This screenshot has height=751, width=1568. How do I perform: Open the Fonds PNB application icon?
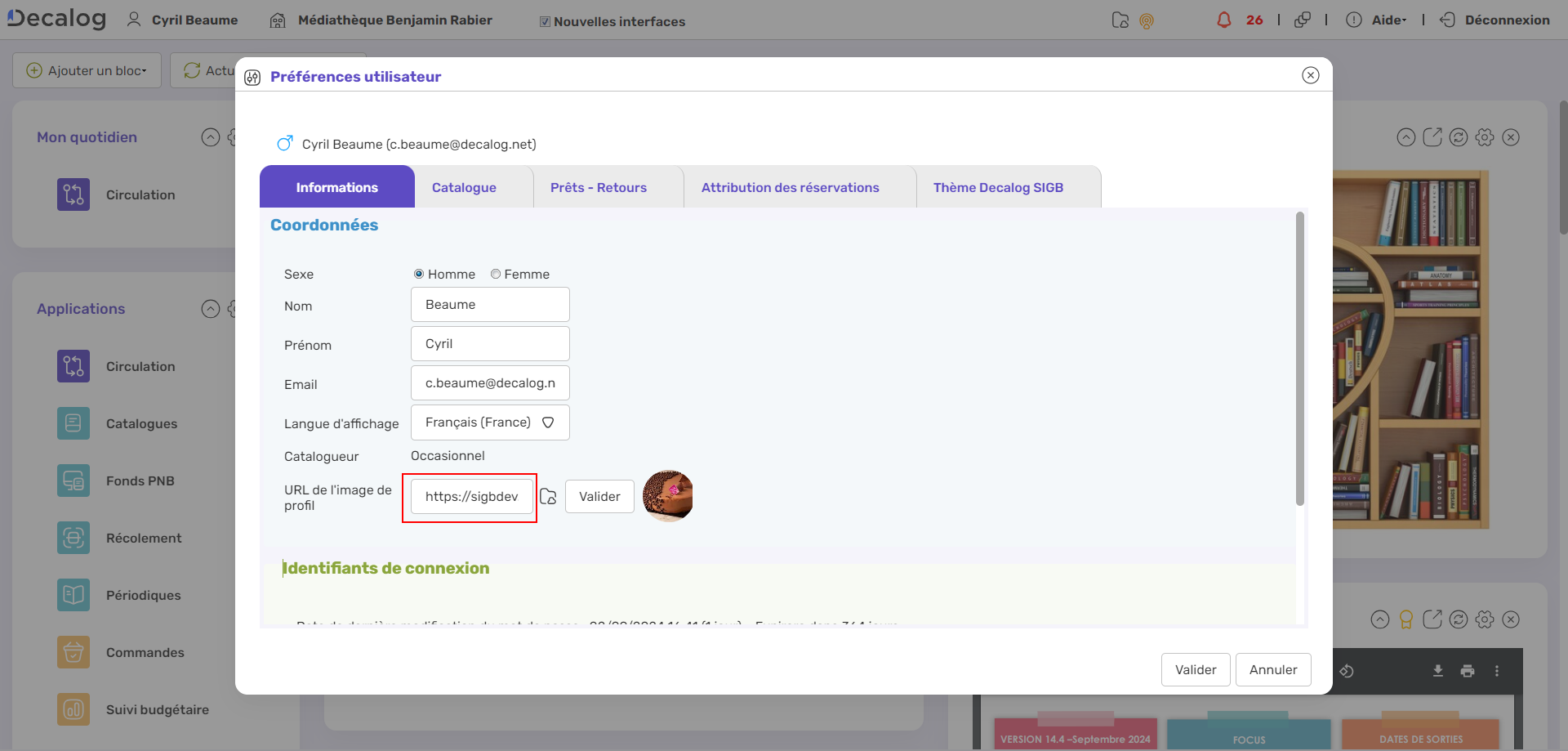pyautogui.click(x=73, y=481)
